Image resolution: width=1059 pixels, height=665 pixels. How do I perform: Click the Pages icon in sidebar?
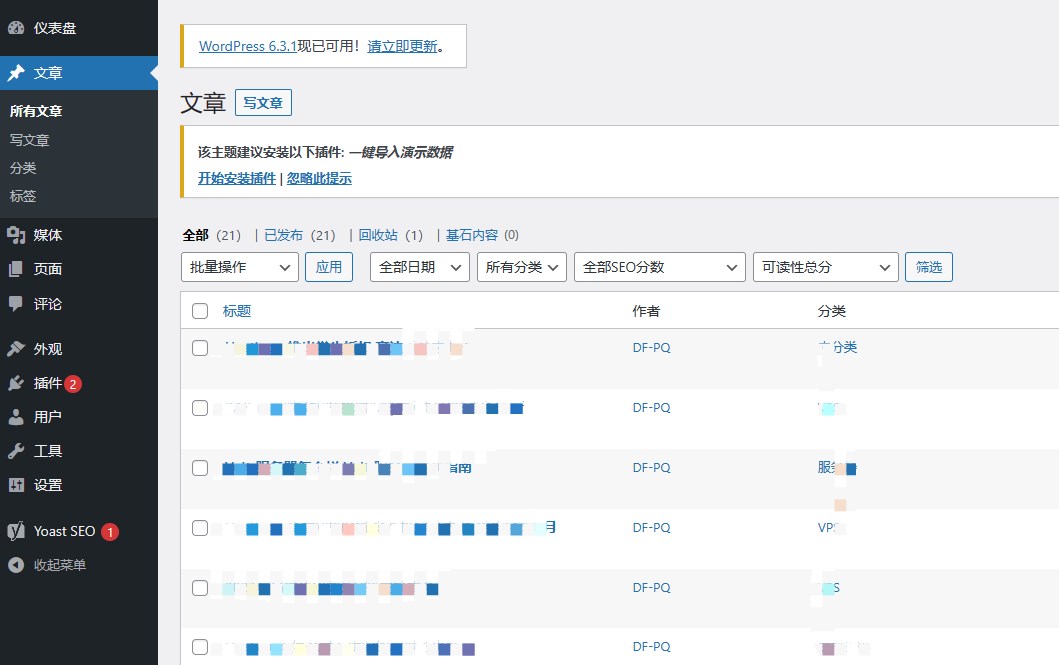16,269
